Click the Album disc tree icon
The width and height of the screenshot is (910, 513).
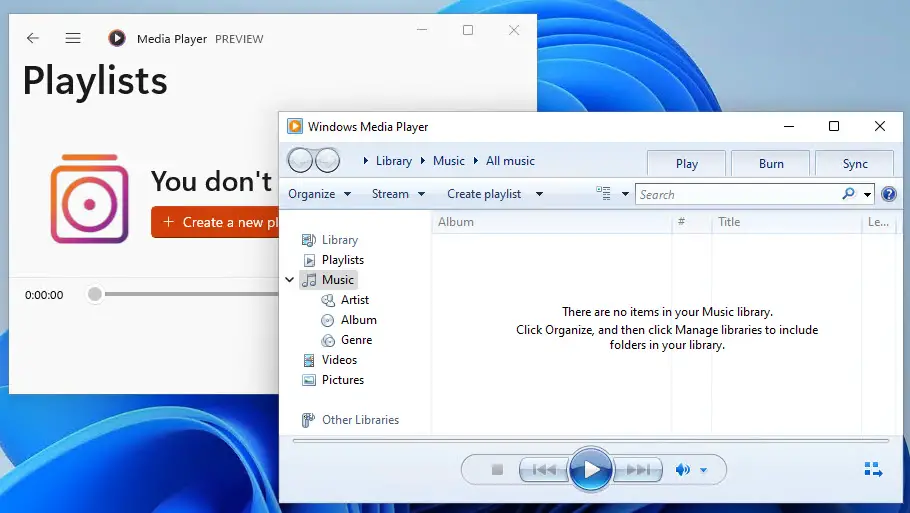coord(328,320)
